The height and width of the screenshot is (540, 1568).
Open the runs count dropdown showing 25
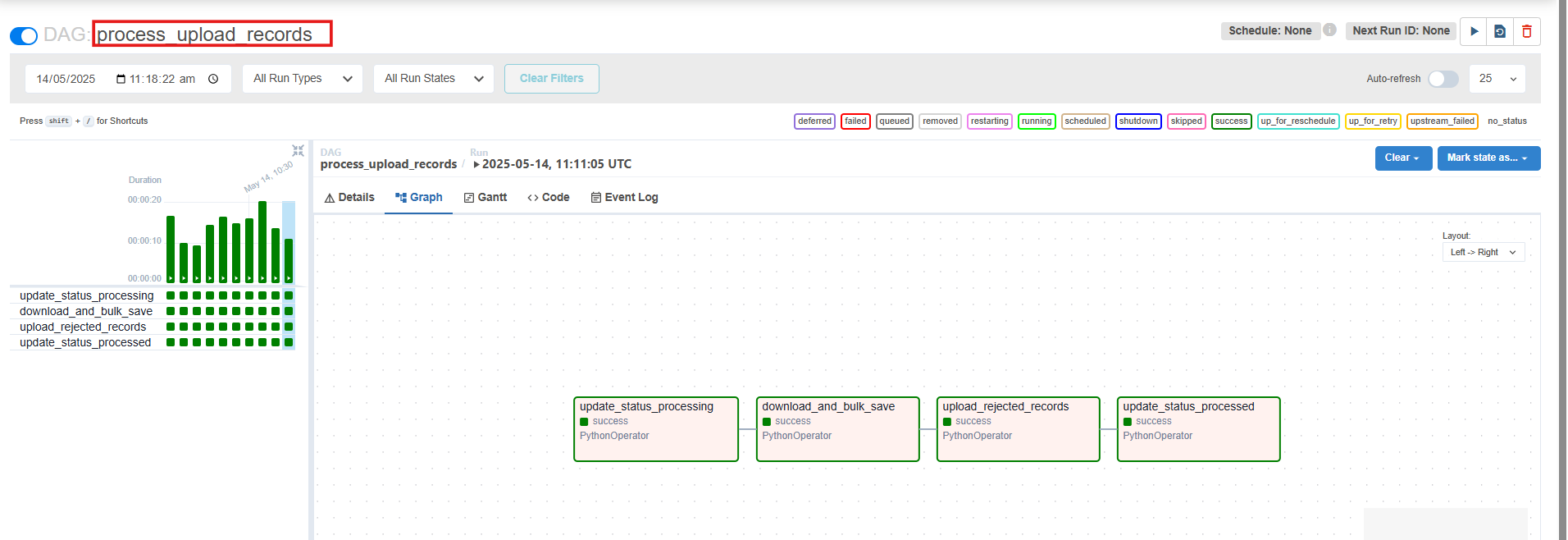[1497, 79]
